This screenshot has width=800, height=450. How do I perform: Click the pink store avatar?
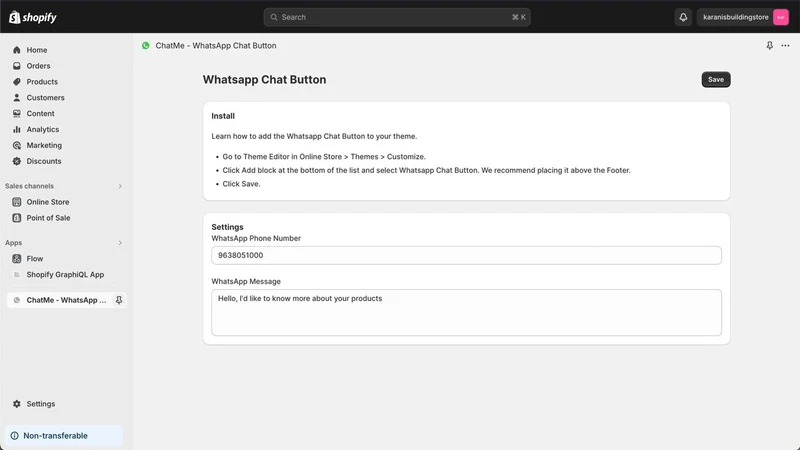pos(781,17)
